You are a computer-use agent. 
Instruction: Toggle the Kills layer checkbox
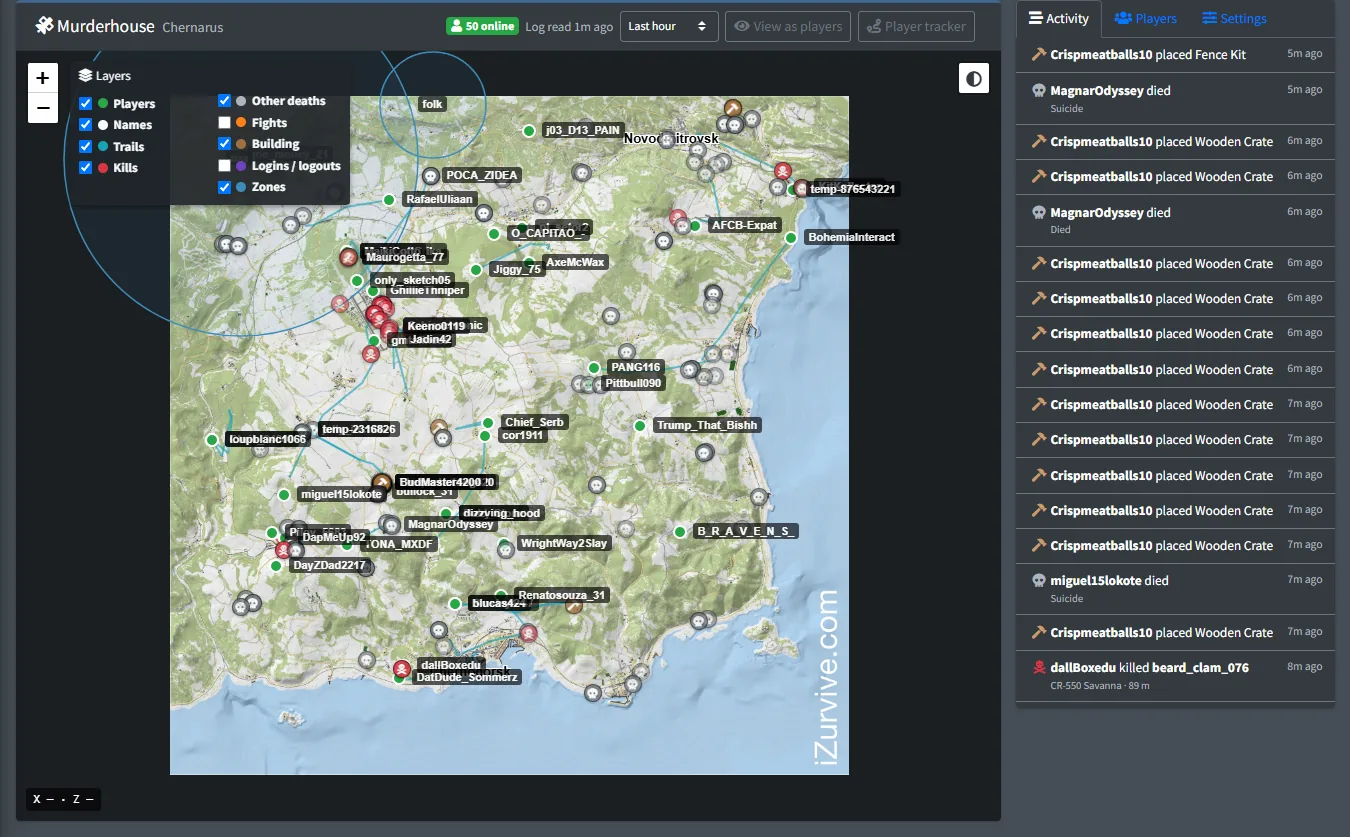[86, 168]
